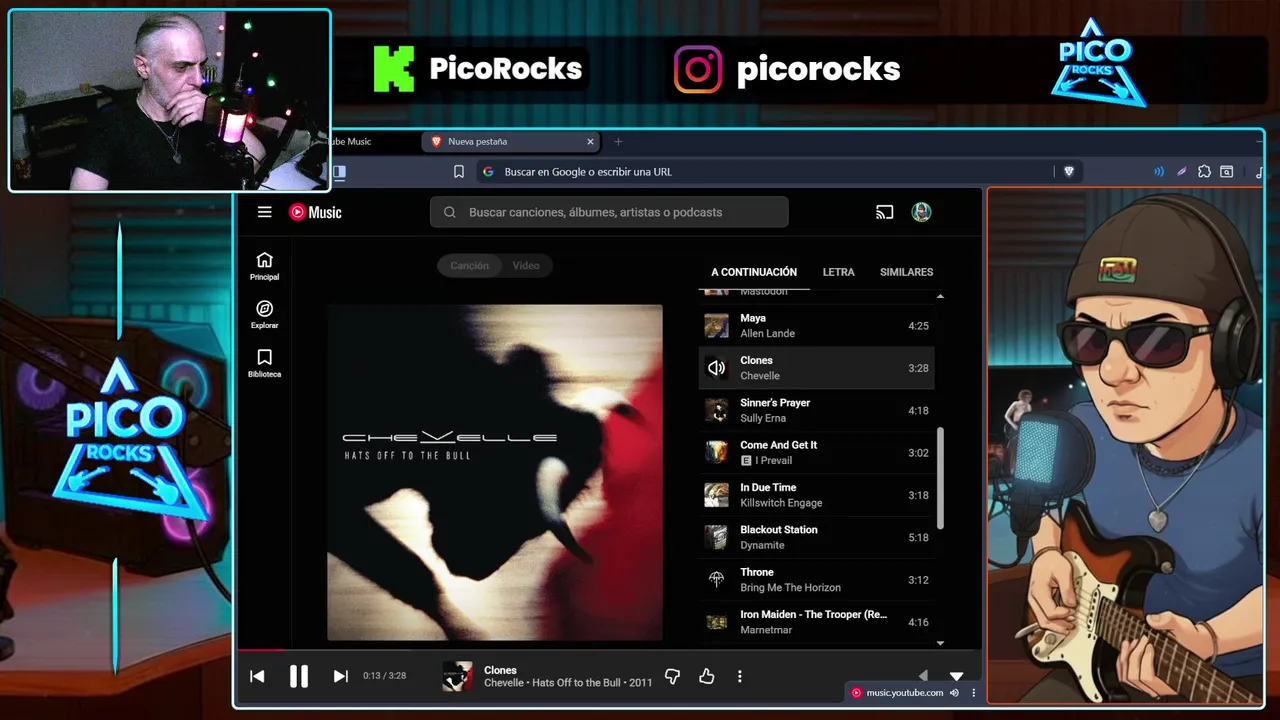Play In Due Time by Killswitch Engage

tap(816, 495)
